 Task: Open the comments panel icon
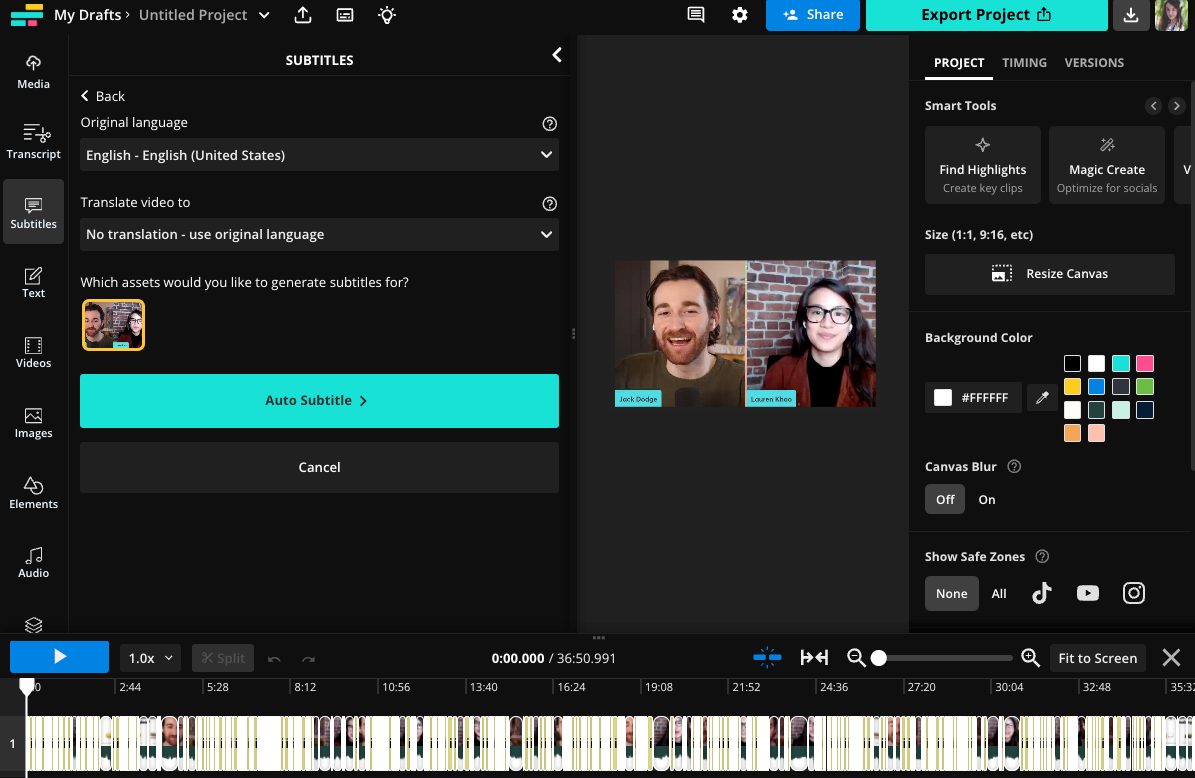[695, 15]
